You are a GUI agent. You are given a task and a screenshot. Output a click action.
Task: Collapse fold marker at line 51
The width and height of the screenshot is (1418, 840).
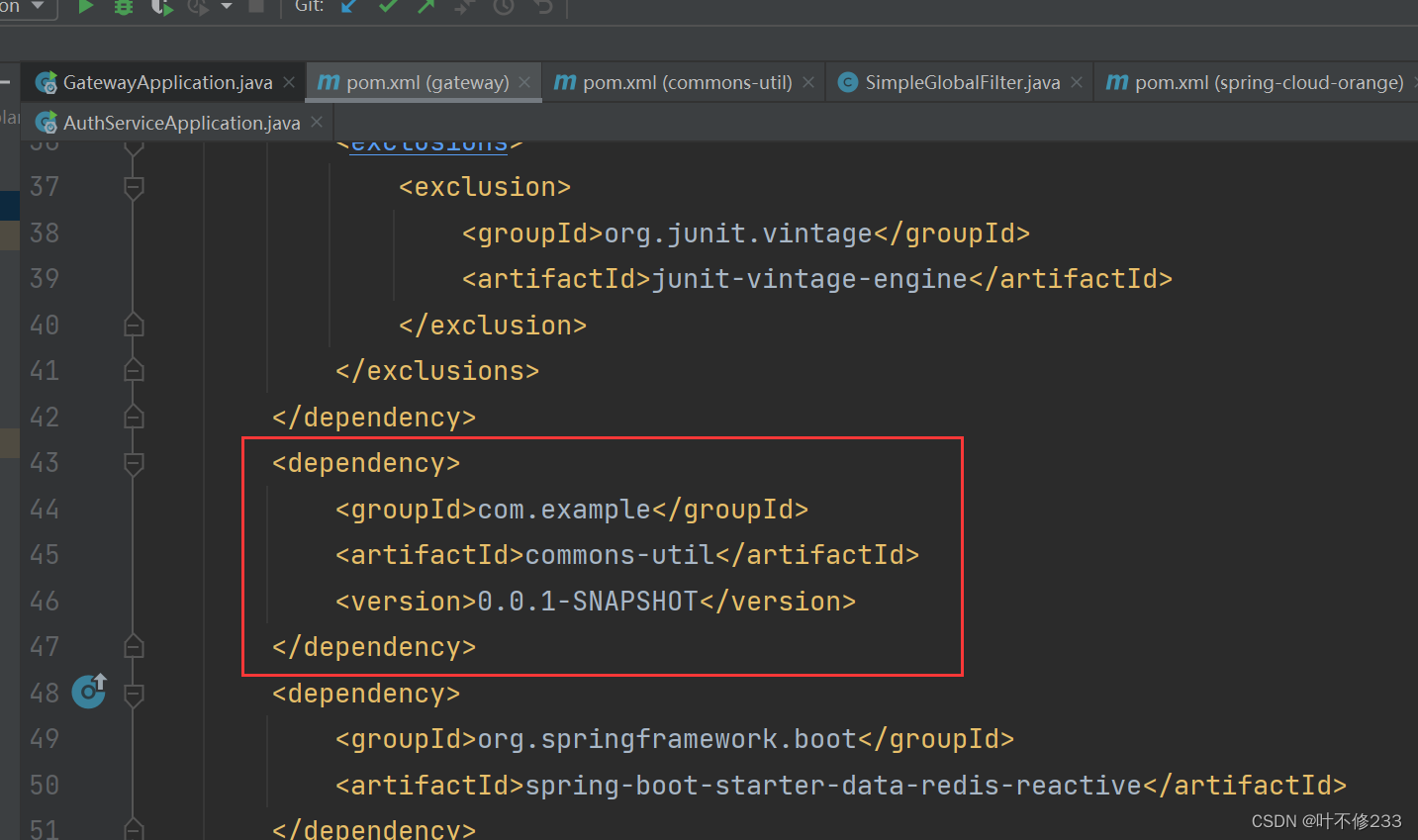pos(135,829)
